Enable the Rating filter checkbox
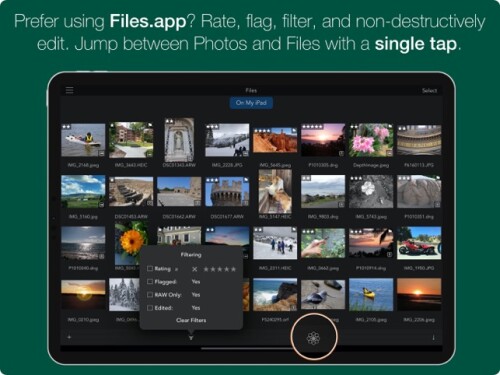This screenshot has height=375, width=500. pyautogui.click(x=150, y=268)
